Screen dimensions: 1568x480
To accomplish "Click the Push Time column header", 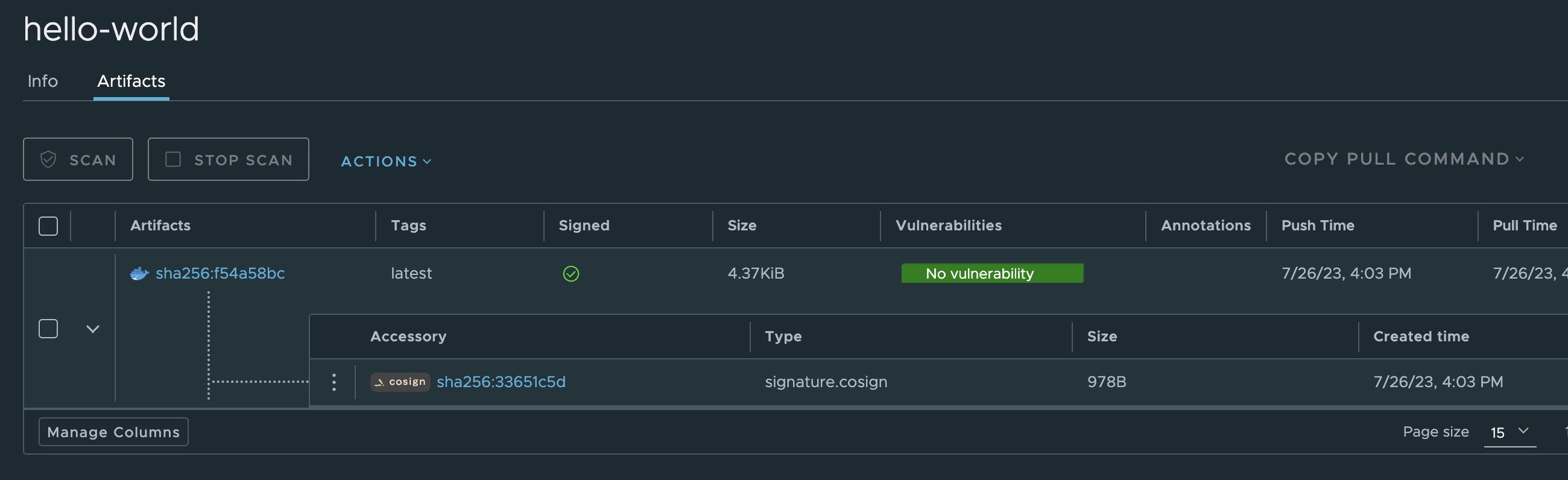I will coord(1318,225).
